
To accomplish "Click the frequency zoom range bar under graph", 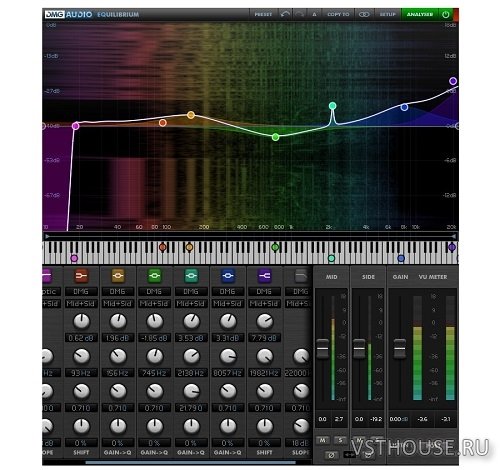I will pos(250,236).
